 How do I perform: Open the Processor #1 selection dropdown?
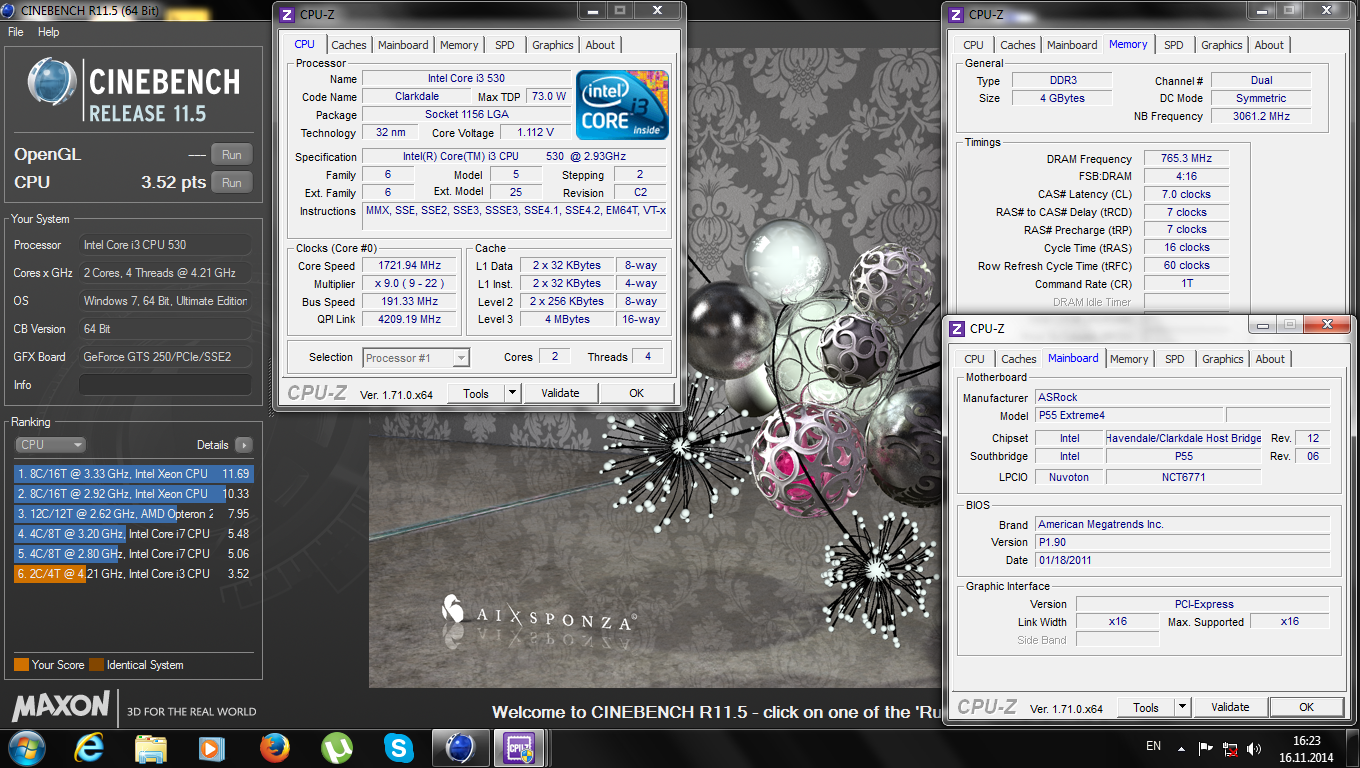coord(416,357)
